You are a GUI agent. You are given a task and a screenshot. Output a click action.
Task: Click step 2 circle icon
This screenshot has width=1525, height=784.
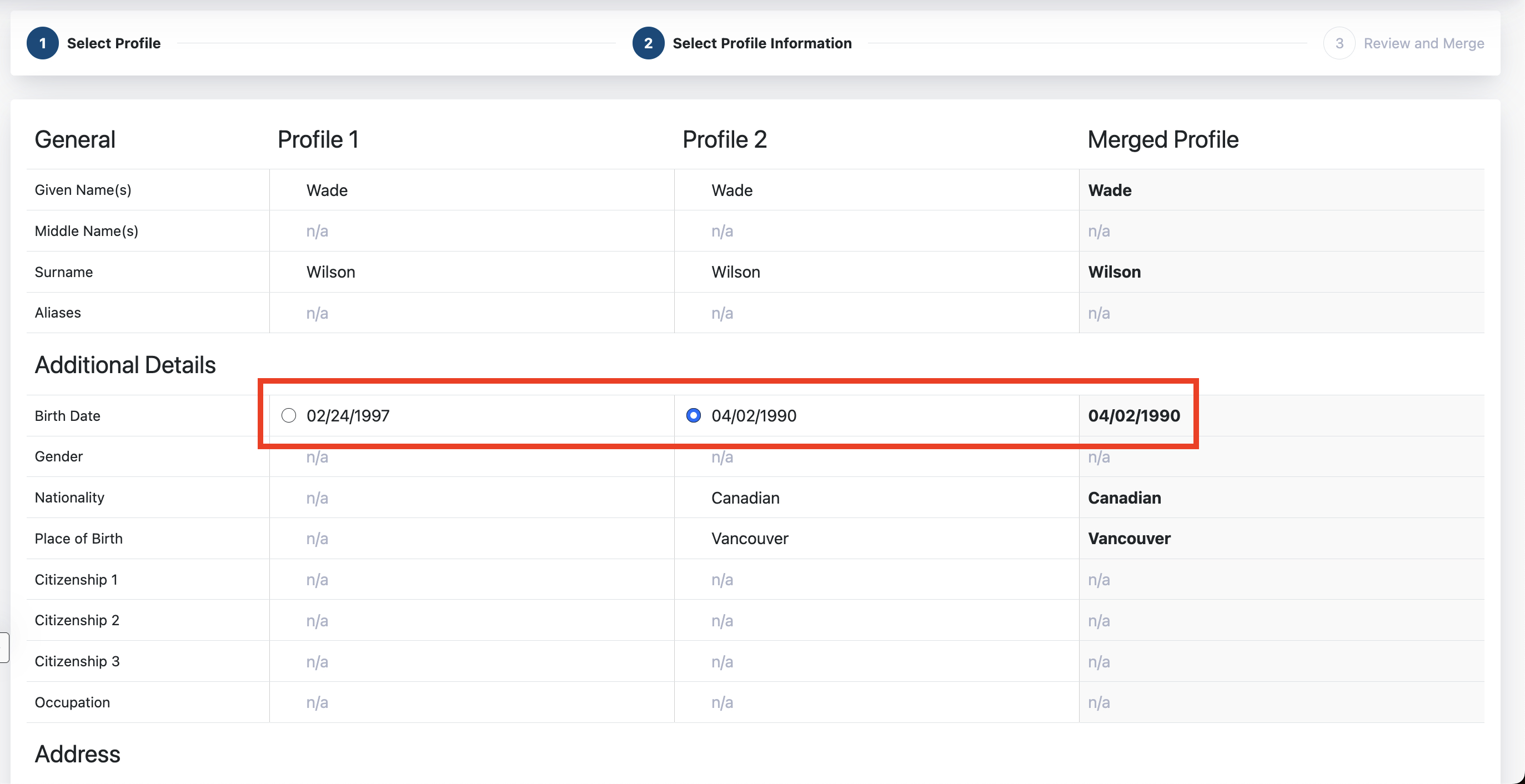[x=648, y=43]
